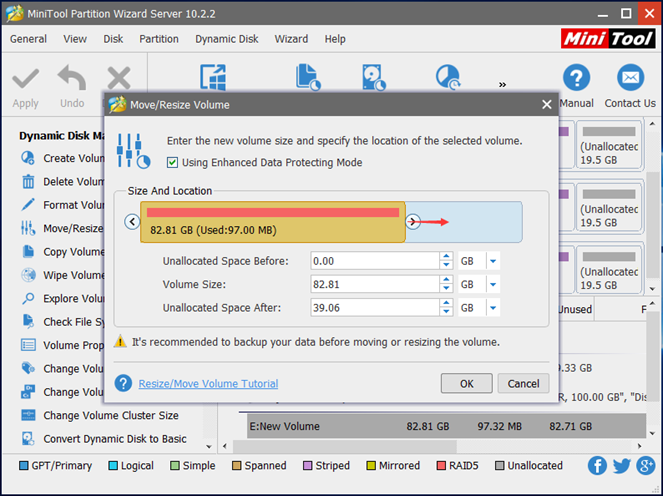This screenshot has height=496, width=664.
Task: Open the Migrate OS toolbar icon
Action: click(213, 77)
